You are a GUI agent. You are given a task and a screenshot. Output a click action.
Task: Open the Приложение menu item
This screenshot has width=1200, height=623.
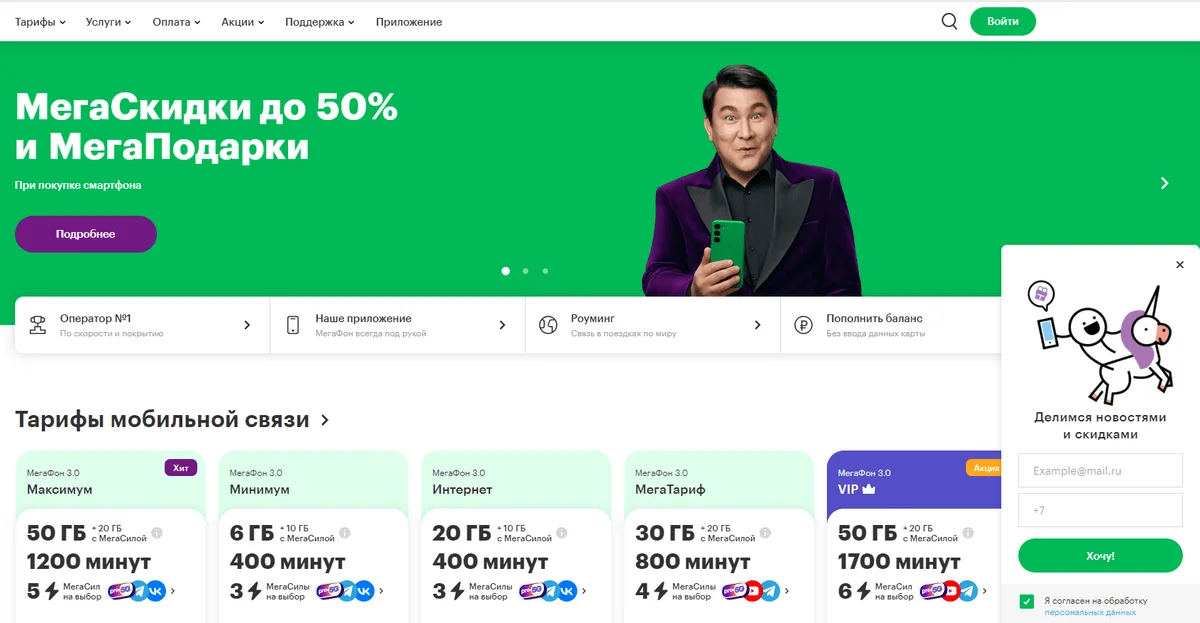coord(409,22)
